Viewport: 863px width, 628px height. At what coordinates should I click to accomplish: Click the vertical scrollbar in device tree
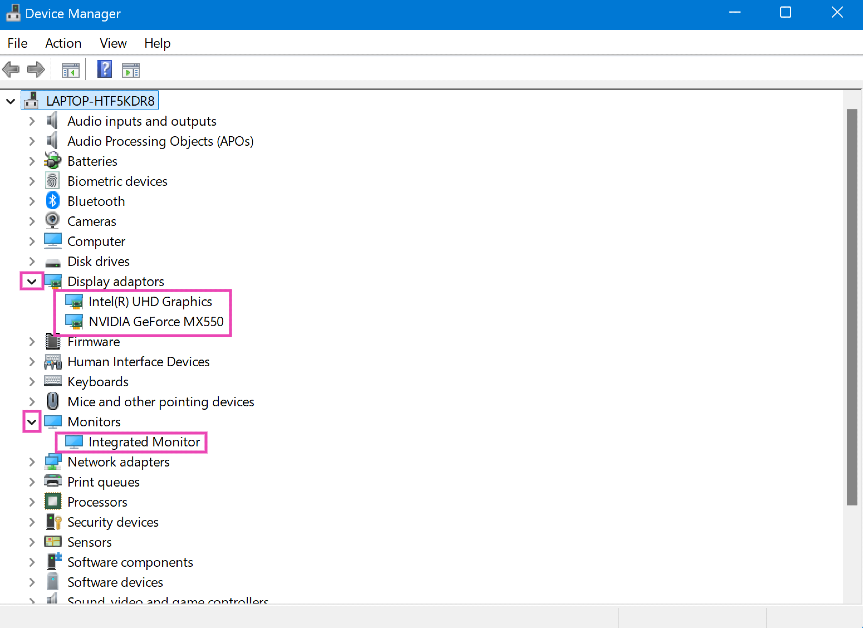click(x=853, y=300)
